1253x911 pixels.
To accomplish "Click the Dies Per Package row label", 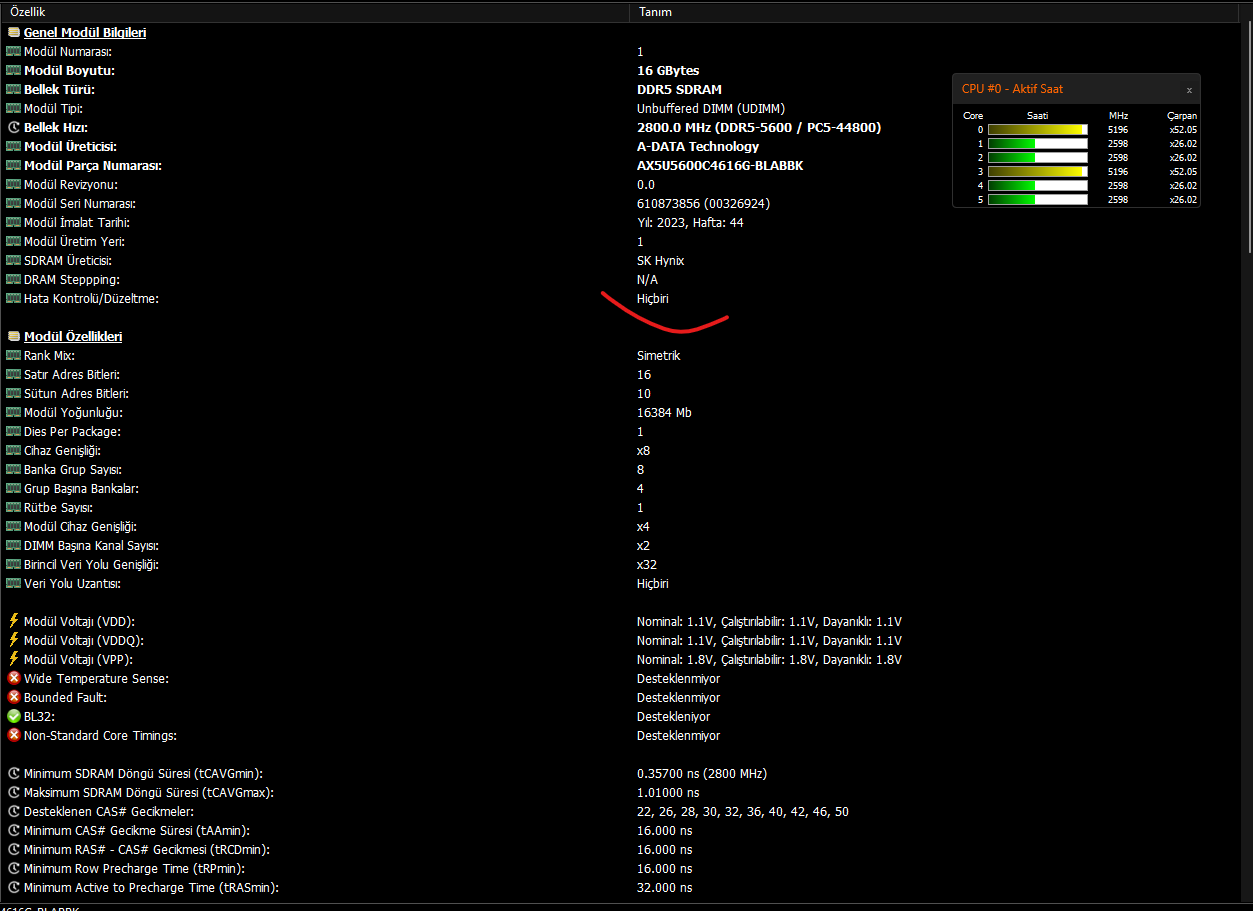I will tap(72, 431).
